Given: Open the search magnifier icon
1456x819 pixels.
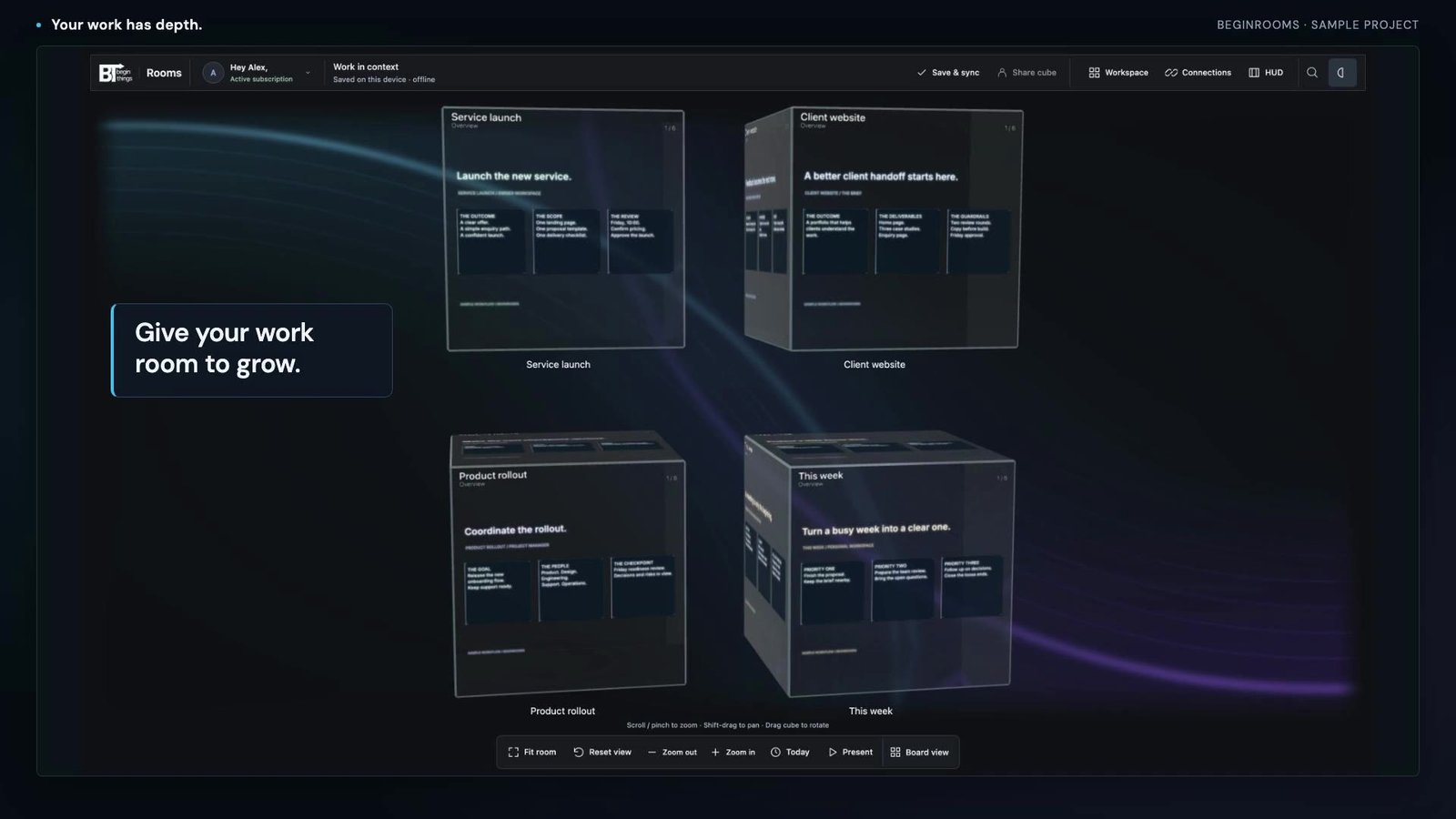Looking at the screenshot, I should pyautogui.click(x=1312, y=73).
